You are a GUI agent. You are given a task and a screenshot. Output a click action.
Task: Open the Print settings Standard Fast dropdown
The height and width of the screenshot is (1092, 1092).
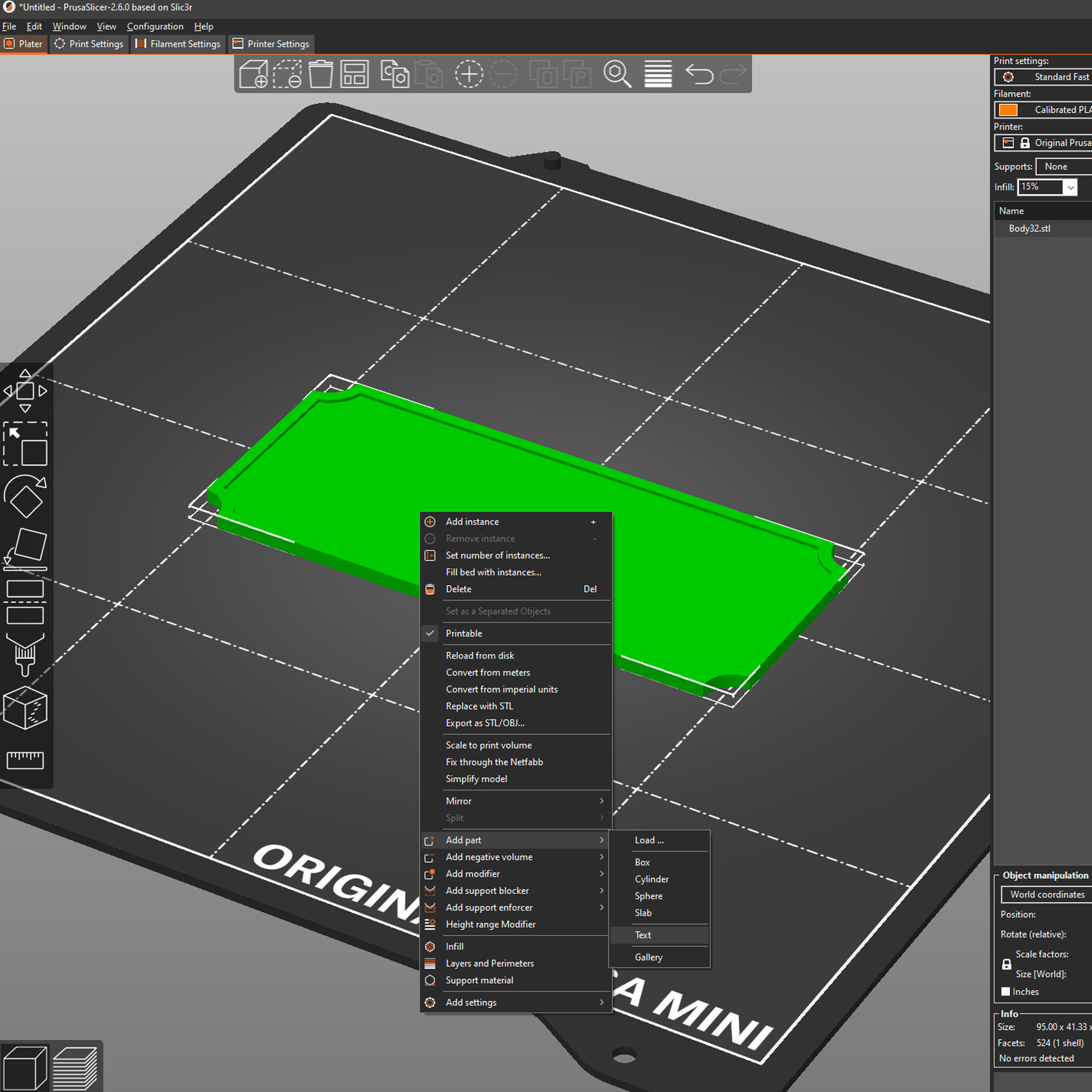coord(1043,77)
